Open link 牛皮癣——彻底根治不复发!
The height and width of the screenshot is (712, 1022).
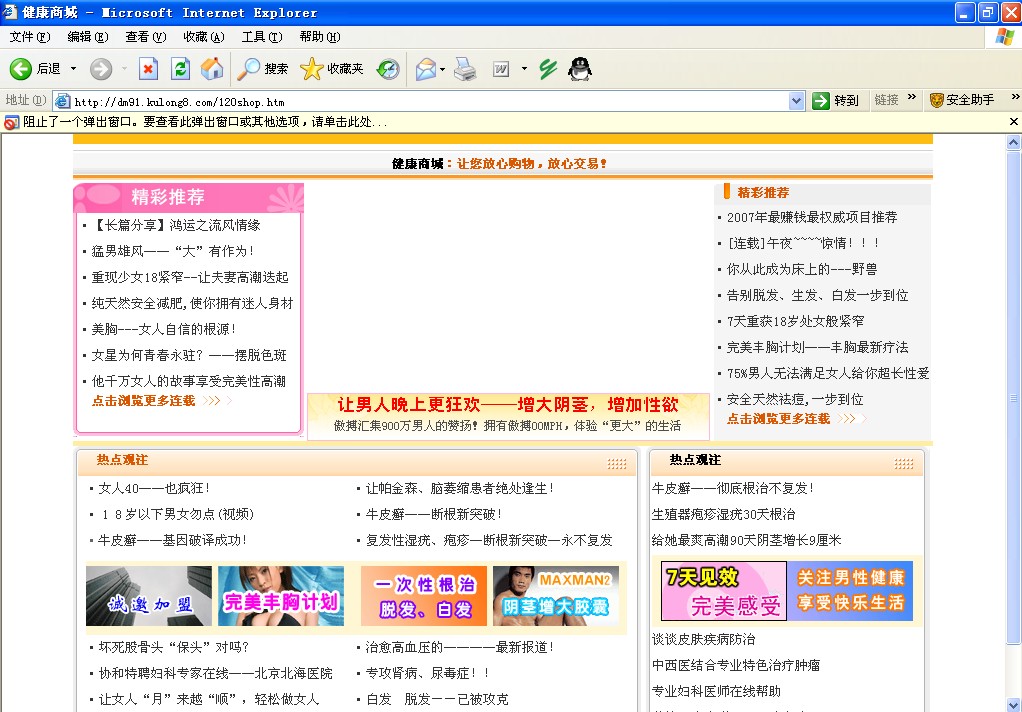(x=733, y=488)
